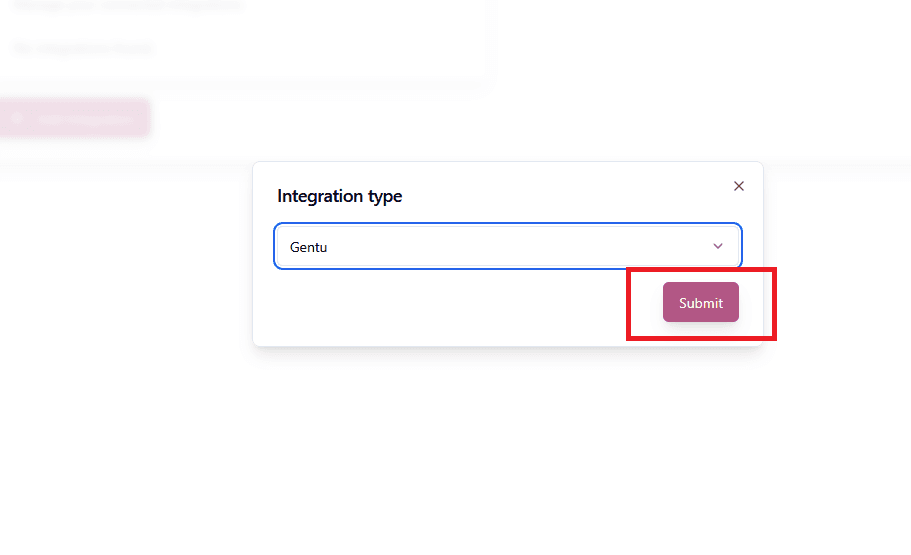Image resolution: width=911 pixels, height=555 pixels.
Task: Select the Gentu combo box
Action: (508, 246)
